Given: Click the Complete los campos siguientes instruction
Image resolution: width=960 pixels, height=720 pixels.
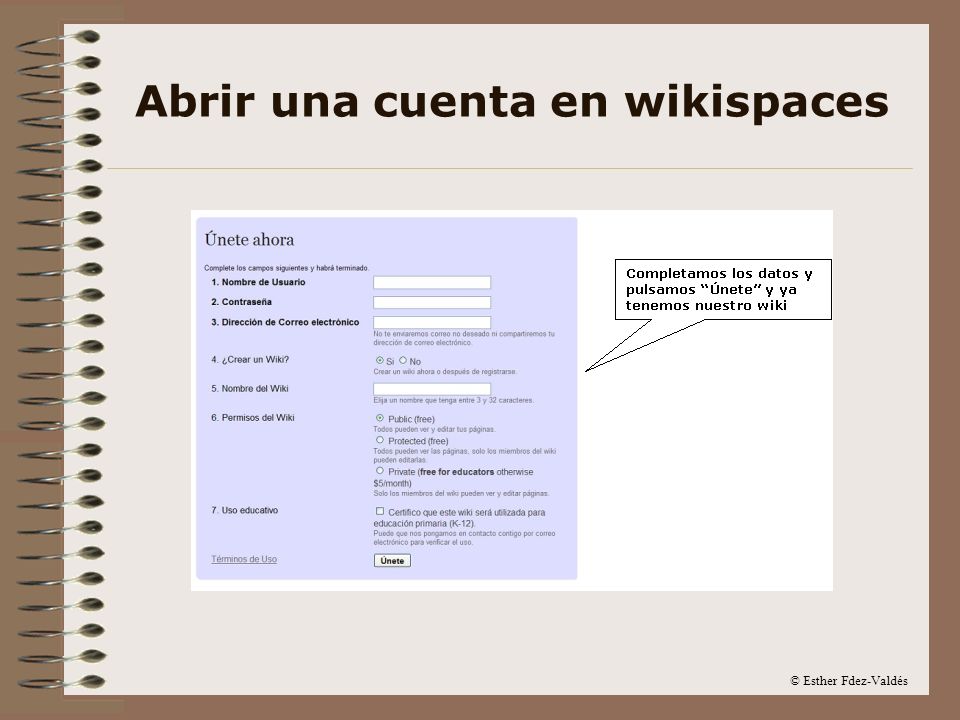Looking at the screenshot, I should click(x=287, y=268).
